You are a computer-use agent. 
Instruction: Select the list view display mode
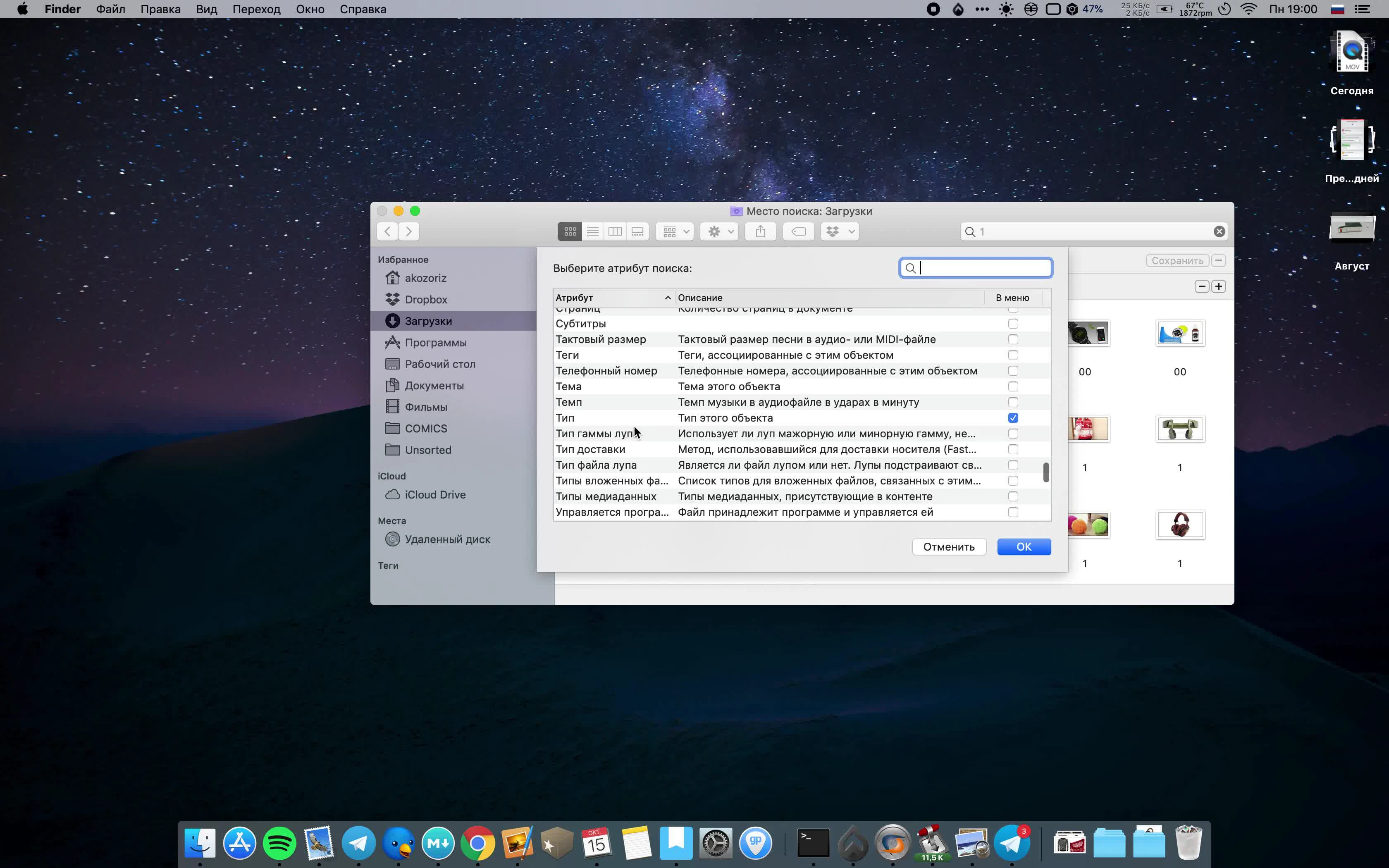[x=592, y=232]
